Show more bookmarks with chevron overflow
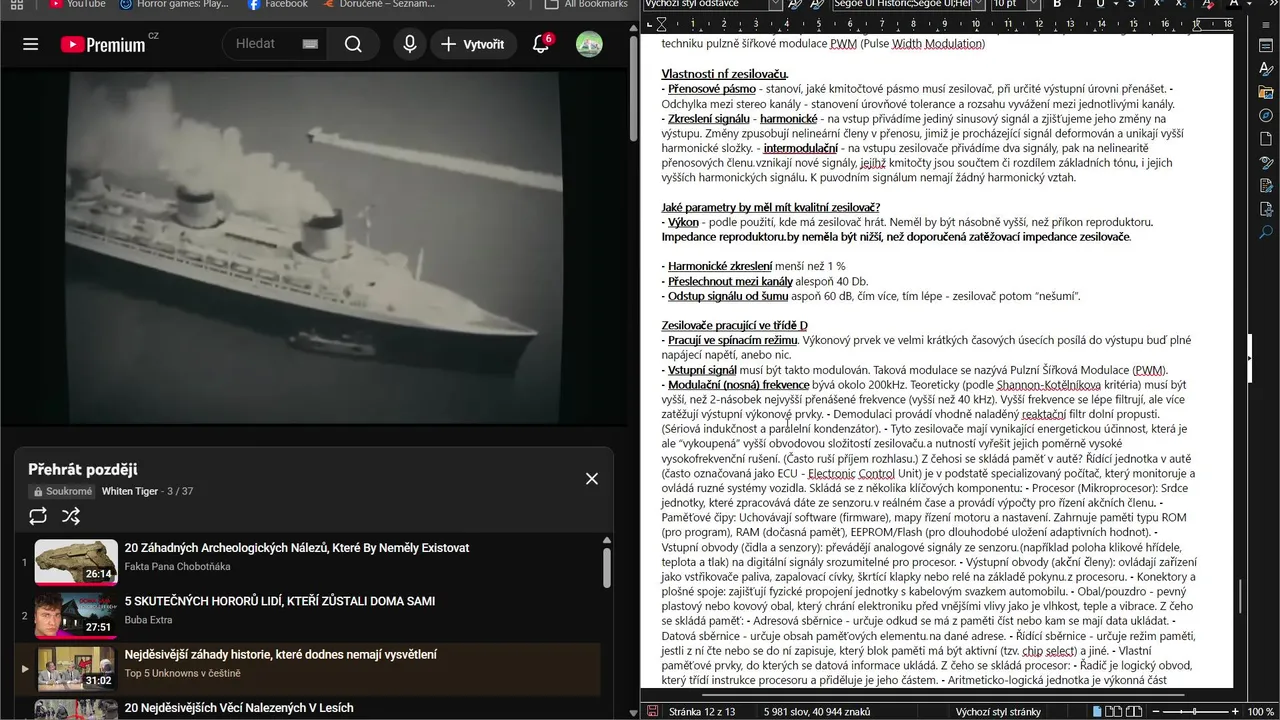Image resolution: width=1280 pixels, height=720 pixels. pos(511,4)
